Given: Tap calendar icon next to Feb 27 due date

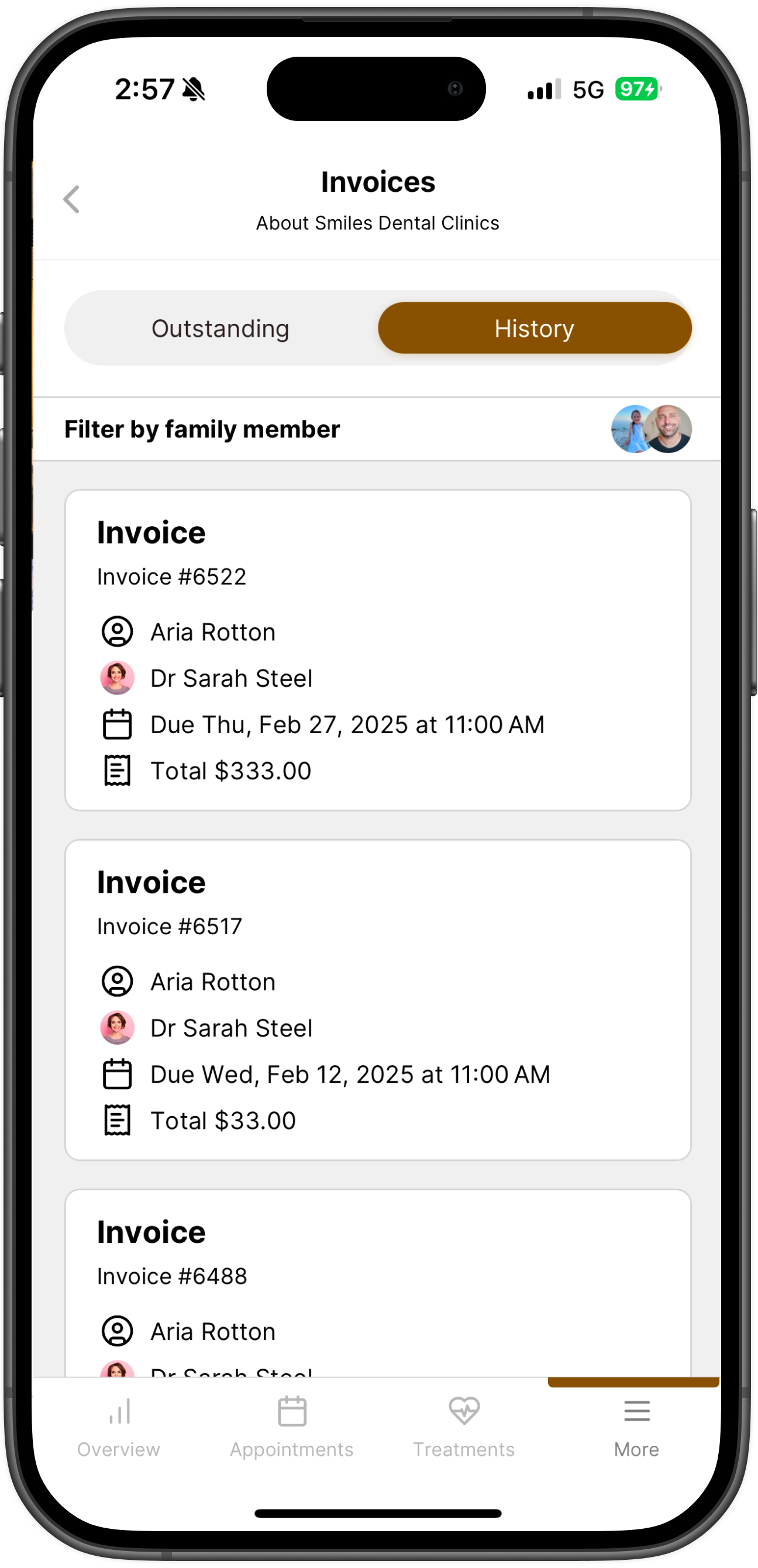Looking at the screenshot, I should click(x=118, y=724).
